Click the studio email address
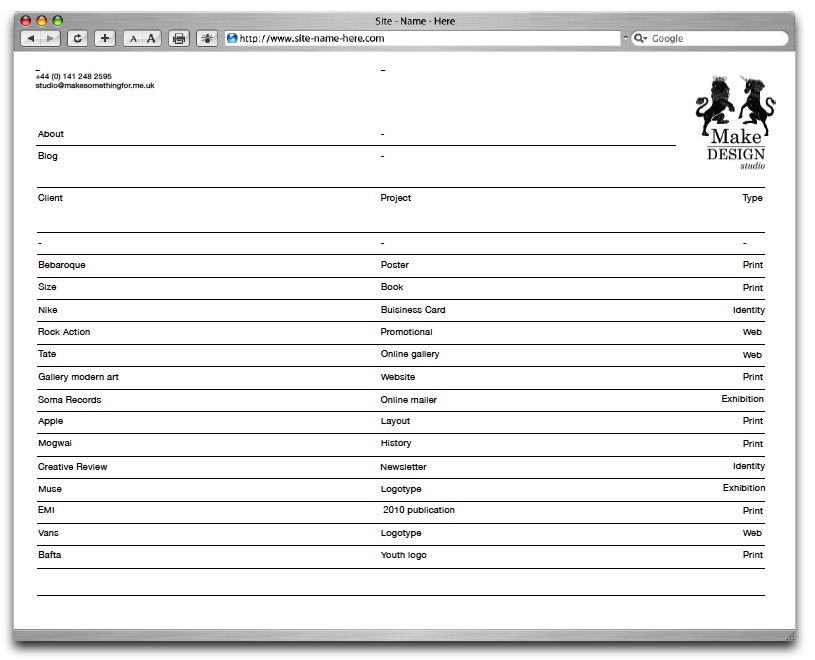Image resolution: width=815 pixels, height=660 pixels. pos(95,86)
